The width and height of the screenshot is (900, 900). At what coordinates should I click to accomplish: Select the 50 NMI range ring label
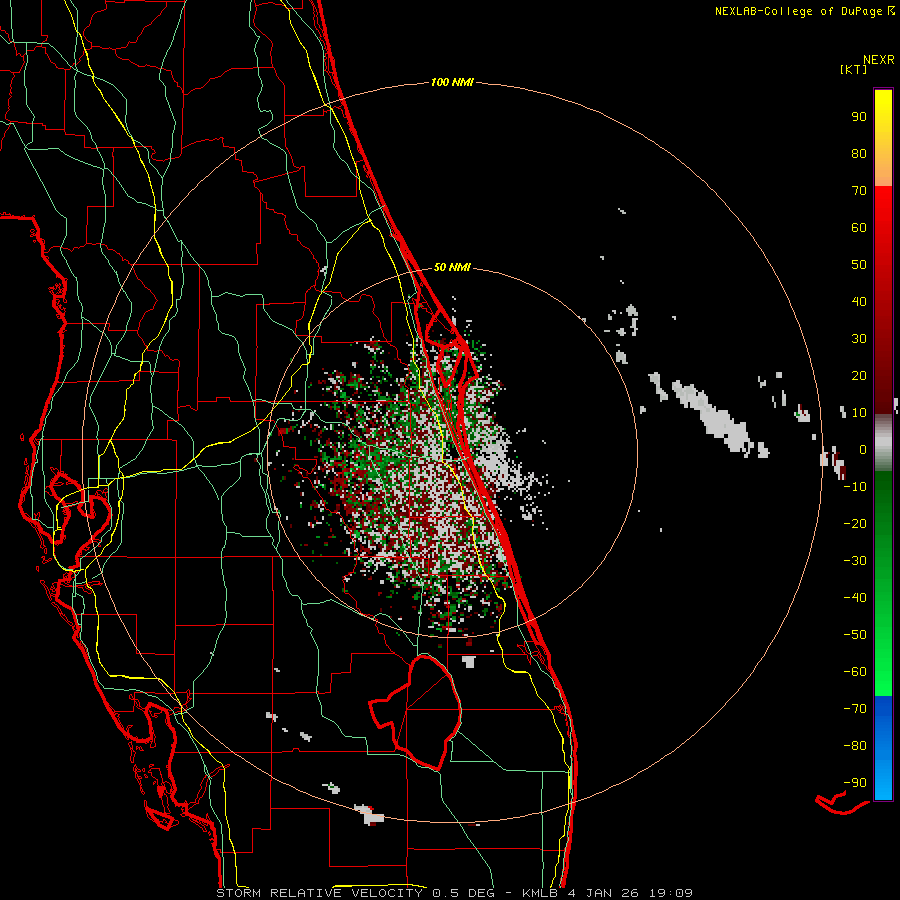pyautogui.click(x=452, y=267)
